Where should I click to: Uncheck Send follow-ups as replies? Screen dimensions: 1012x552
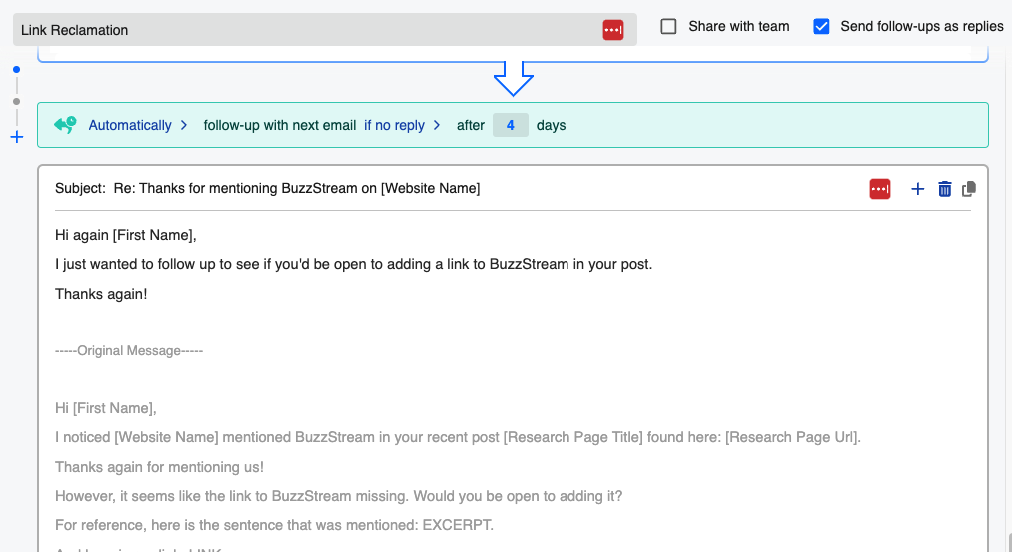point(821,26)
